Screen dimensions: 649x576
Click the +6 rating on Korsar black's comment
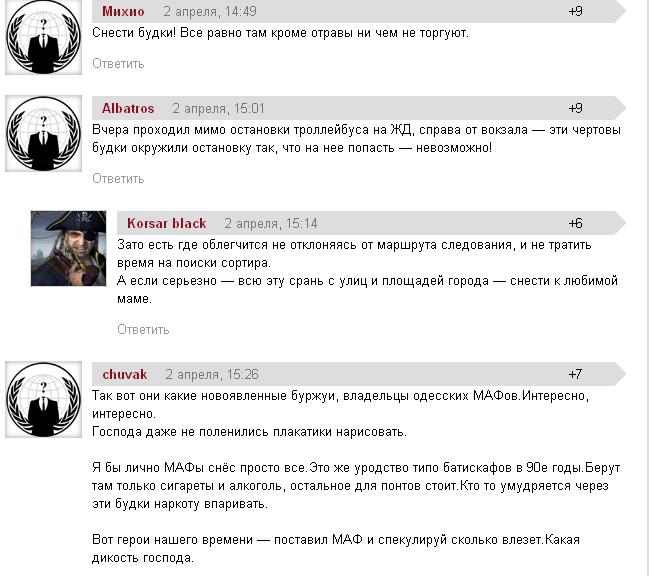[x=575, y=223]
